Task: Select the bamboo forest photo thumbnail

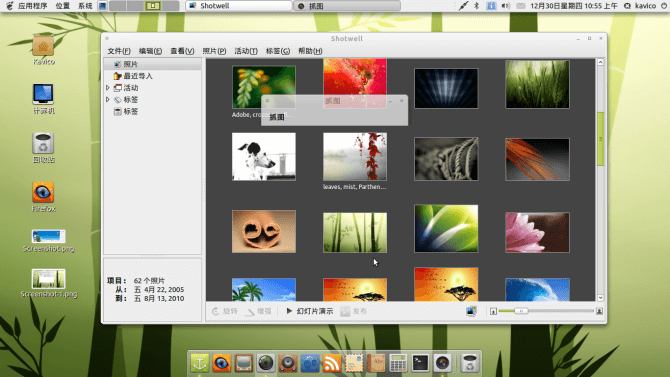Action: 355,233
